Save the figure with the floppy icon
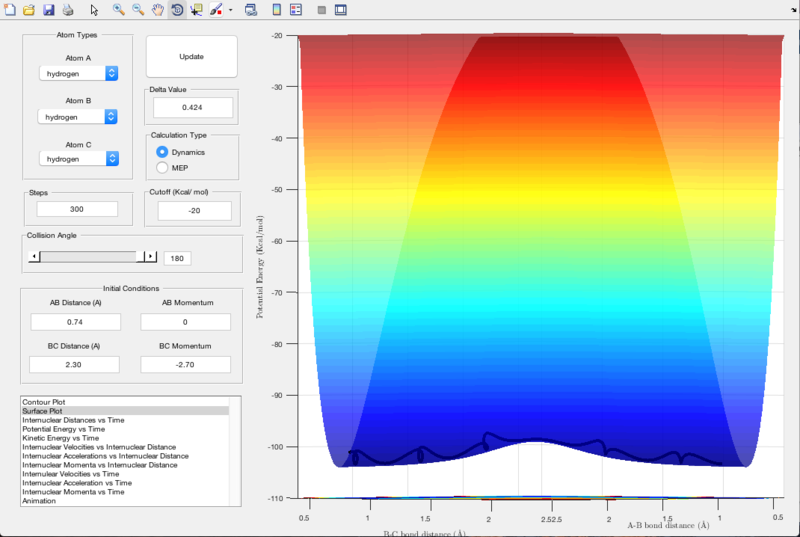This screenshot has height=537, width=800. point(48,10)
